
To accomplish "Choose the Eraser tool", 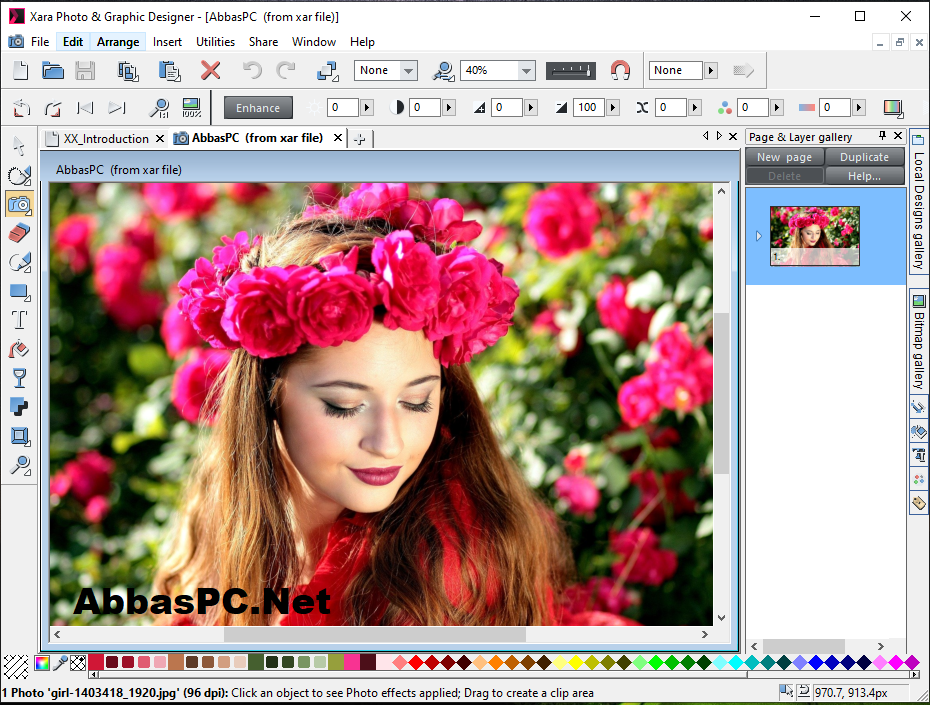I will [x=19, y=233].
